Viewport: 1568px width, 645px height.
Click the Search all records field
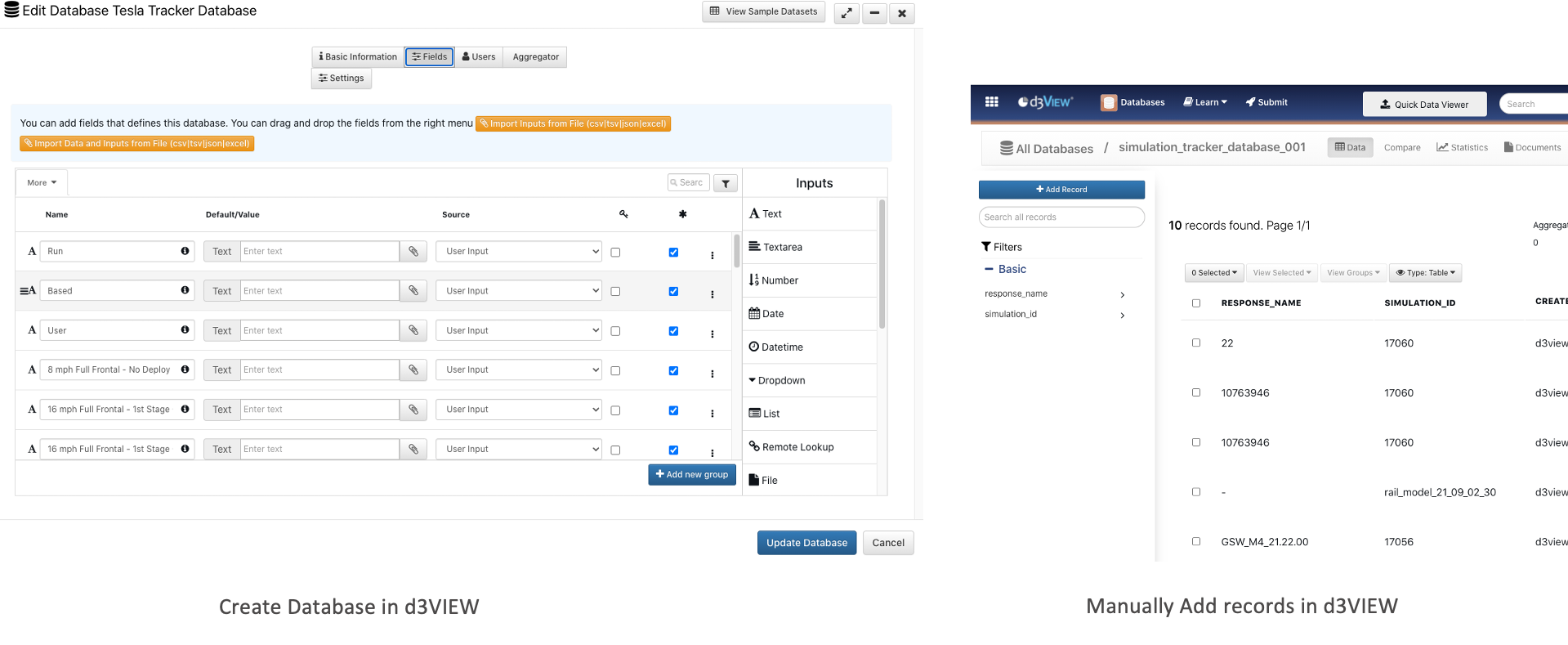(x=1061, y=217)
